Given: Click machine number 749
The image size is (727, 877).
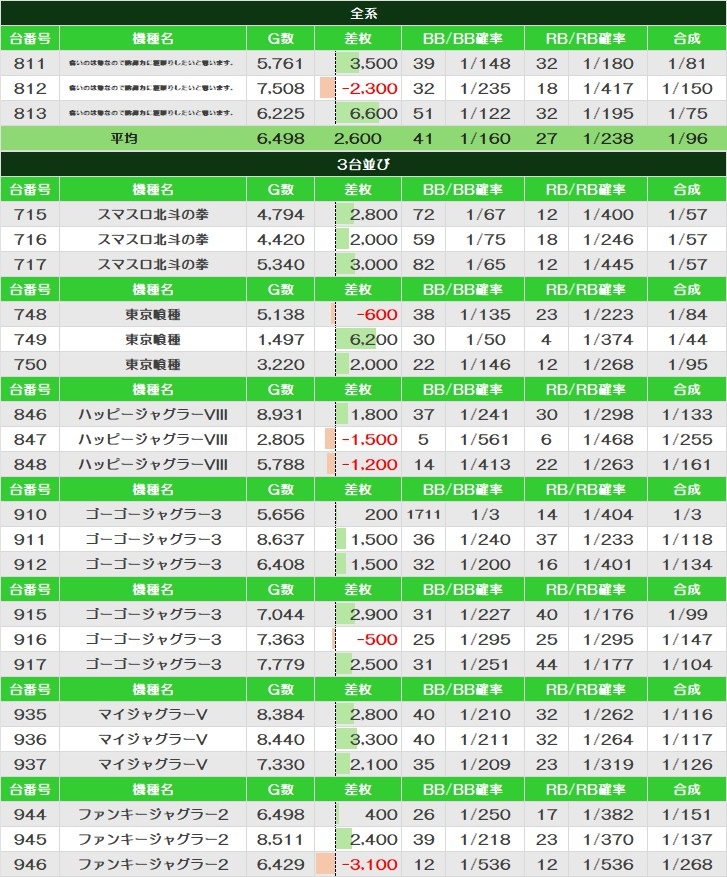Looking at the screenshot, I should pyautogui.click(x=30, y=340).
